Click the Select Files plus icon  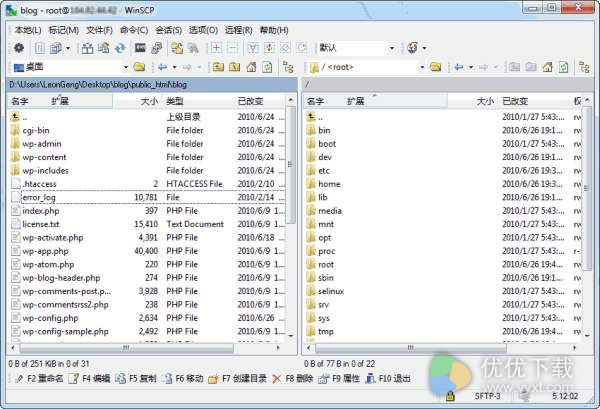pyautogui.click(x=216, y=48)
